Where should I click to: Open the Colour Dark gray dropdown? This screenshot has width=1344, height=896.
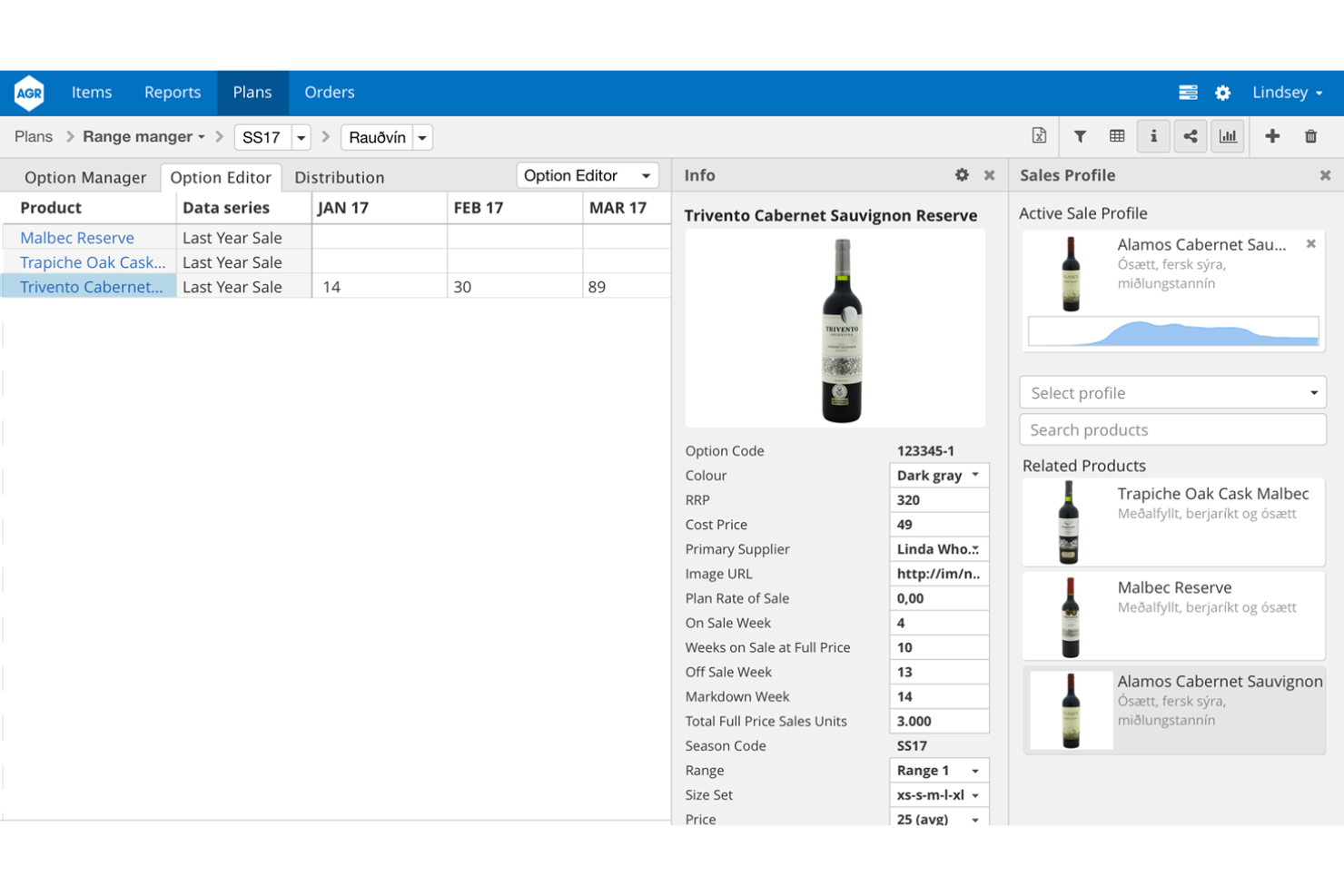tap(938, 475)
